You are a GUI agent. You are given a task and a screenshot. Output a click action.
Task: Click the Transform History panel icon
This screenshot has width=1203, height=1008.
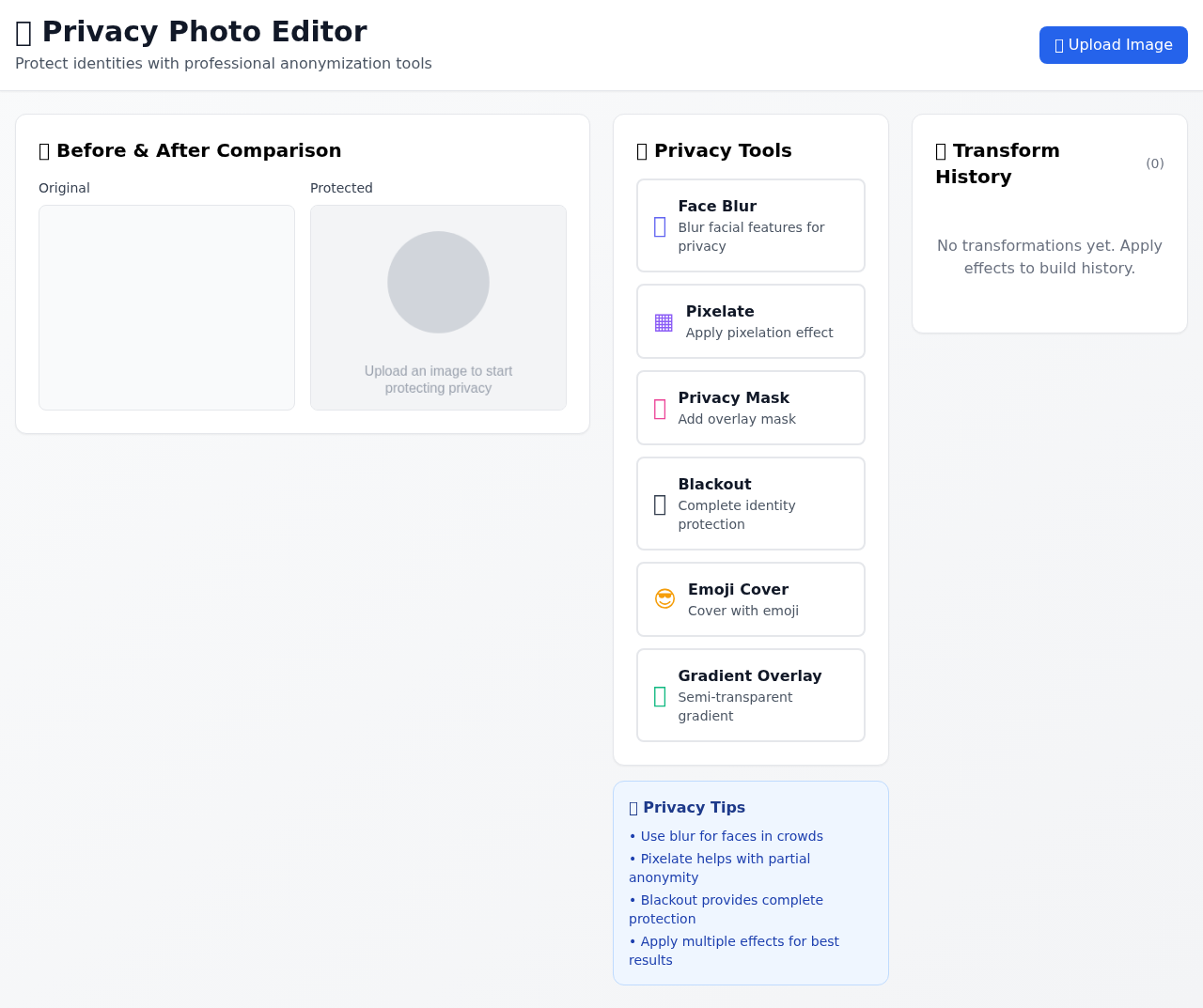point(941,149)
